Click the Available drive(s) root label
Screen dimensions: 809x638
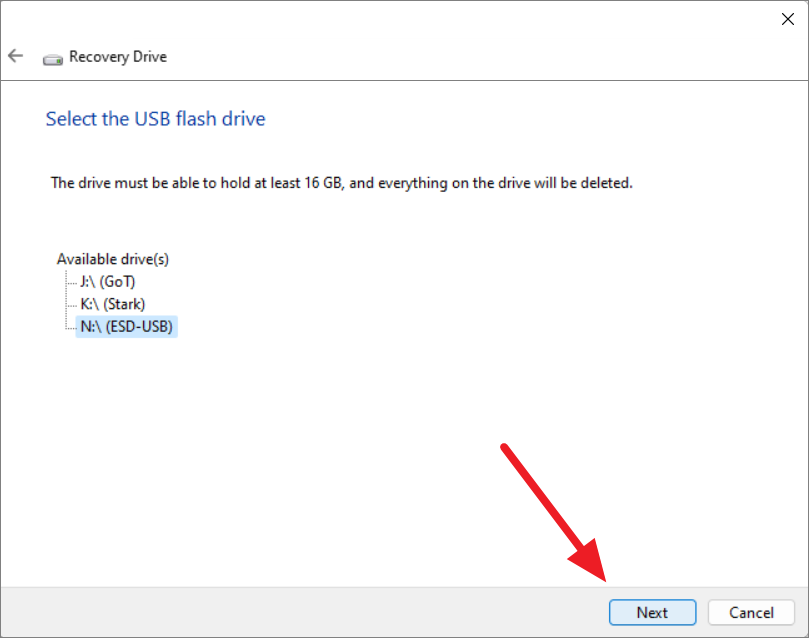[x=112, y=259]
